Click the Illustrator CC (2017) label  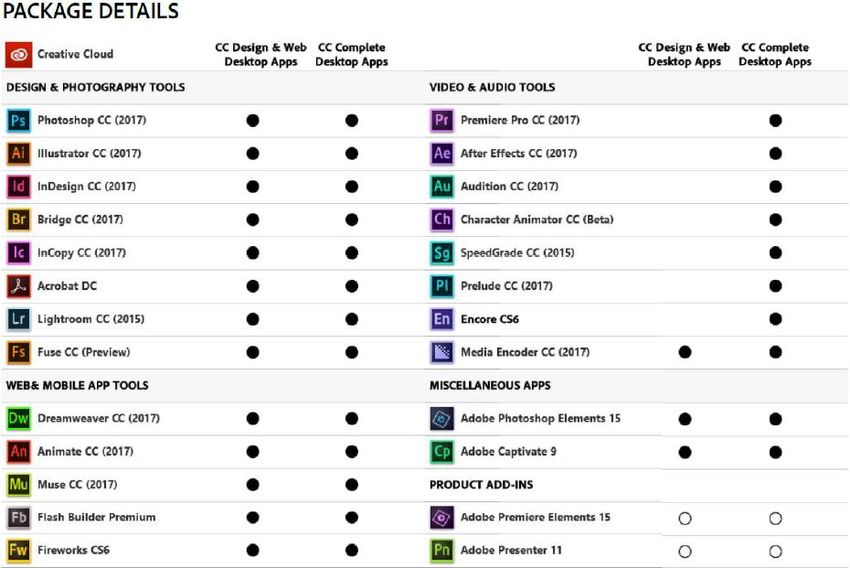click(89, 153)
